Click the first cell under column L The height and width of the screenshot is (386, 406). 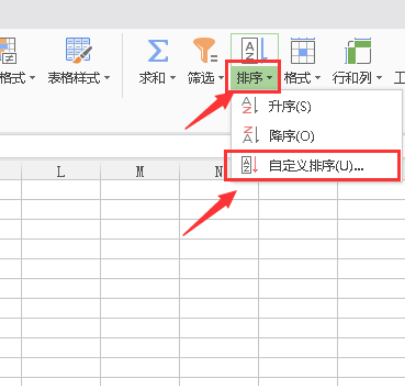pos(61,190)
